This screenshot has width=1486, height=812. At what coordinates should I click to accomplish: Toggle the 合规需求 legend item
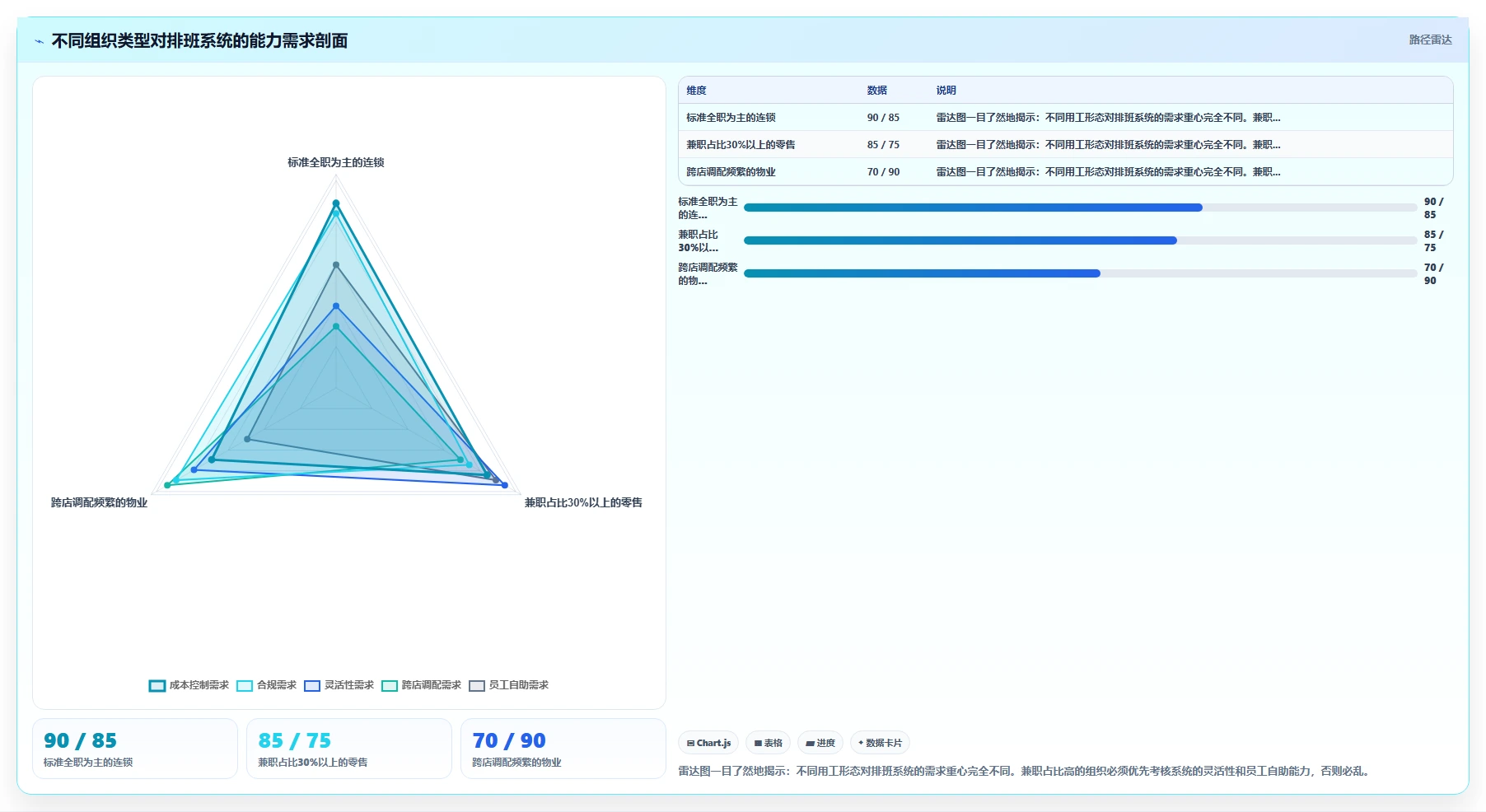click(x=266, y=686)
